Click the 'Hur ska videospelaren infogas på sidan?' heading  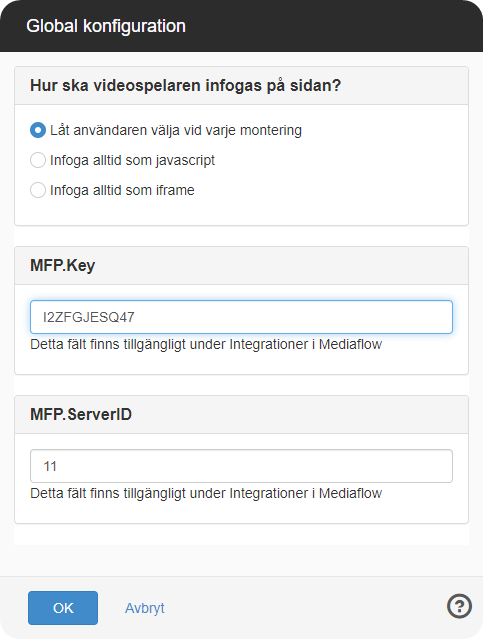pos(185,86)
